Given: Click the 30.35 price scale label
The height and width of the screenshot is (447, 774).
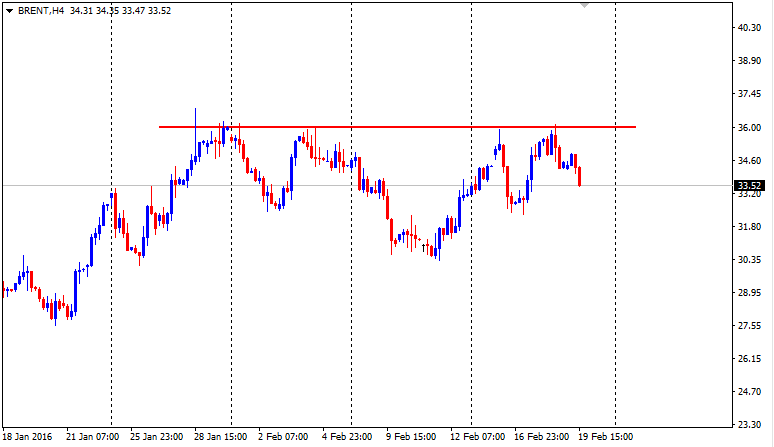Looking at the screenshot, I should point(749,260).
